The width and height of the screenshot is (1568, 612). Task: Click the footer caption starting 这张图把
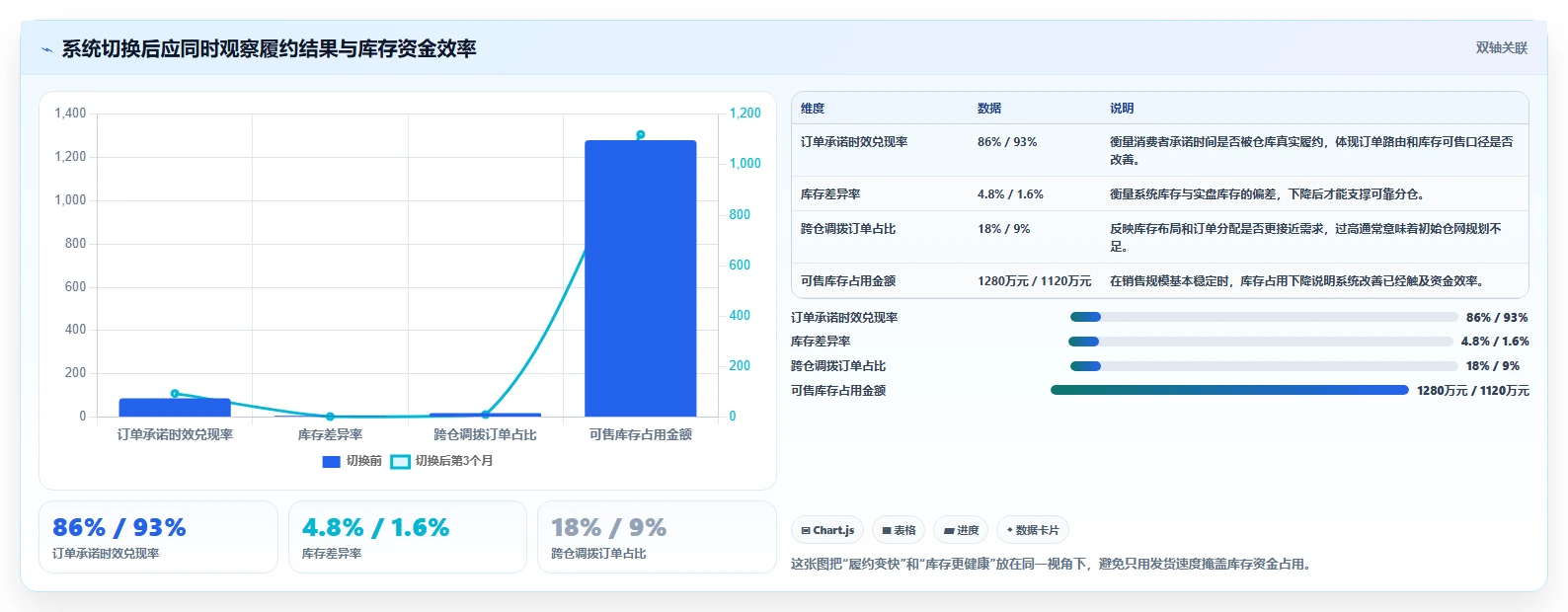pos(1053,565)
